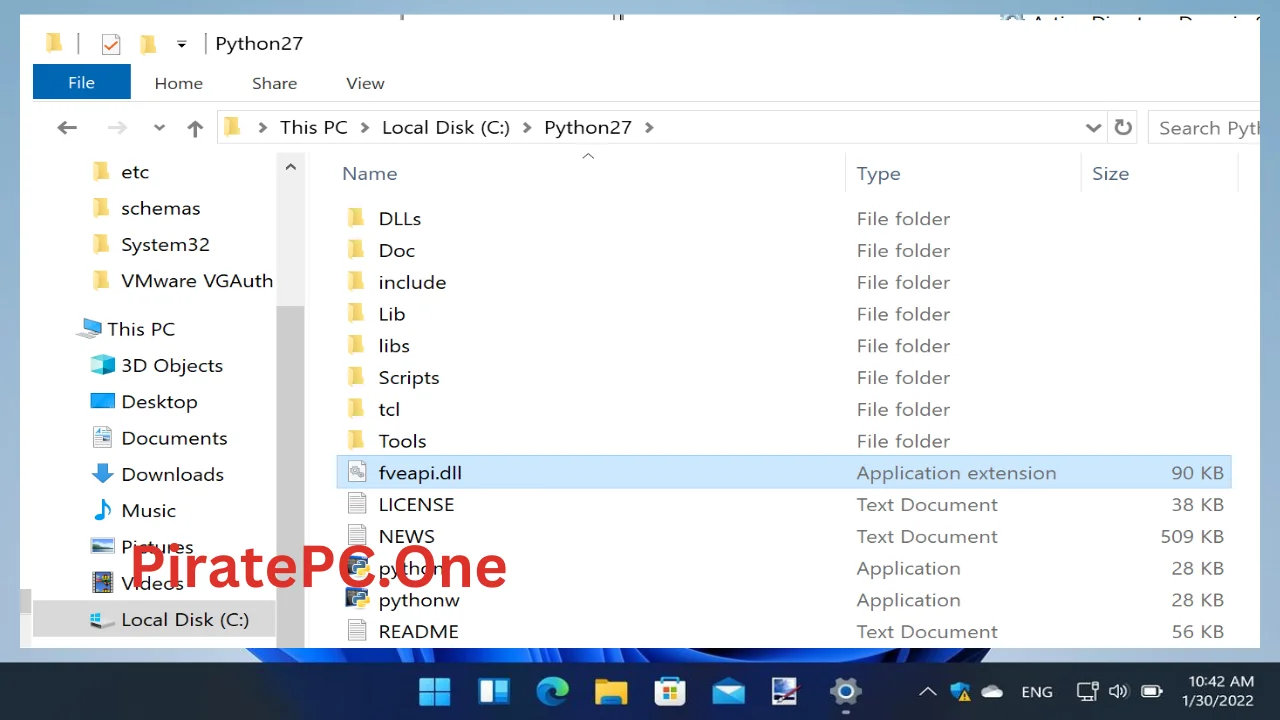Open volume control in system tray
This screenshot has width=1280, height=720.
(x=1119, y=691)
